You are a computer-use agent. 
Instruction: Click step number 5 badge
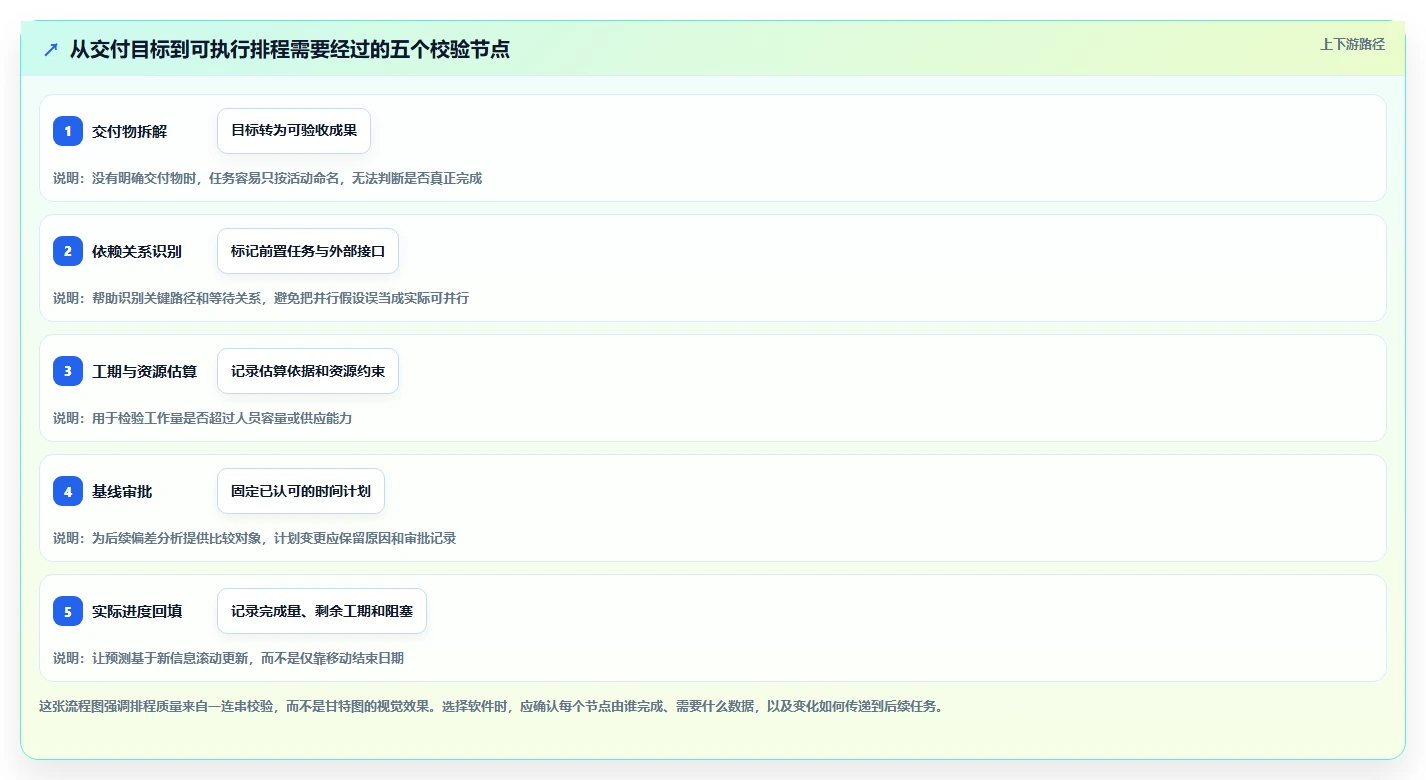[x=68, y=611]
